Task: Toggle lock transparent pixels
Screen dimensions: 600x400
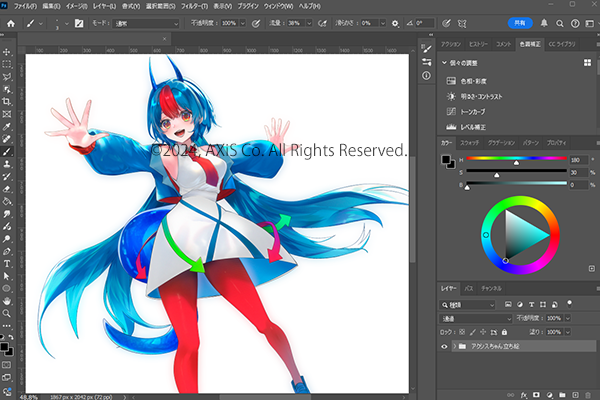Action: (462, 332)
